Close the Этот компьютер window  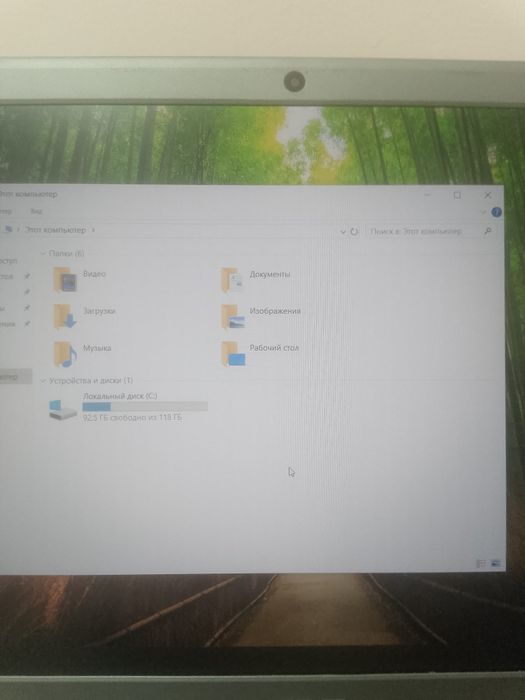click(488, 195)
